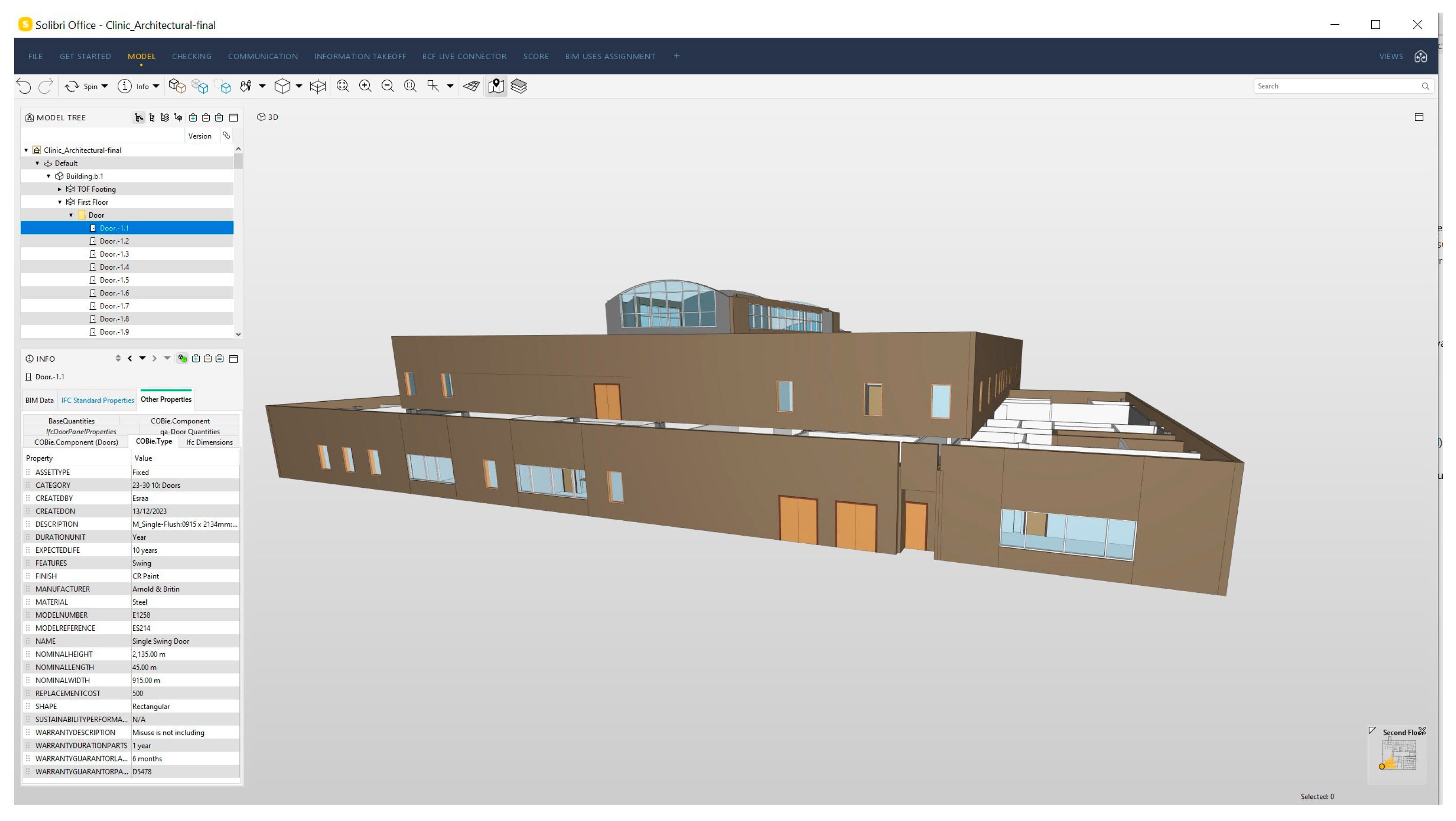Image resolution: width=1456 pixels, height=821 pixels.
Task: Click the perspective view wireframe cube icon
Action: (x=318, y=87)
